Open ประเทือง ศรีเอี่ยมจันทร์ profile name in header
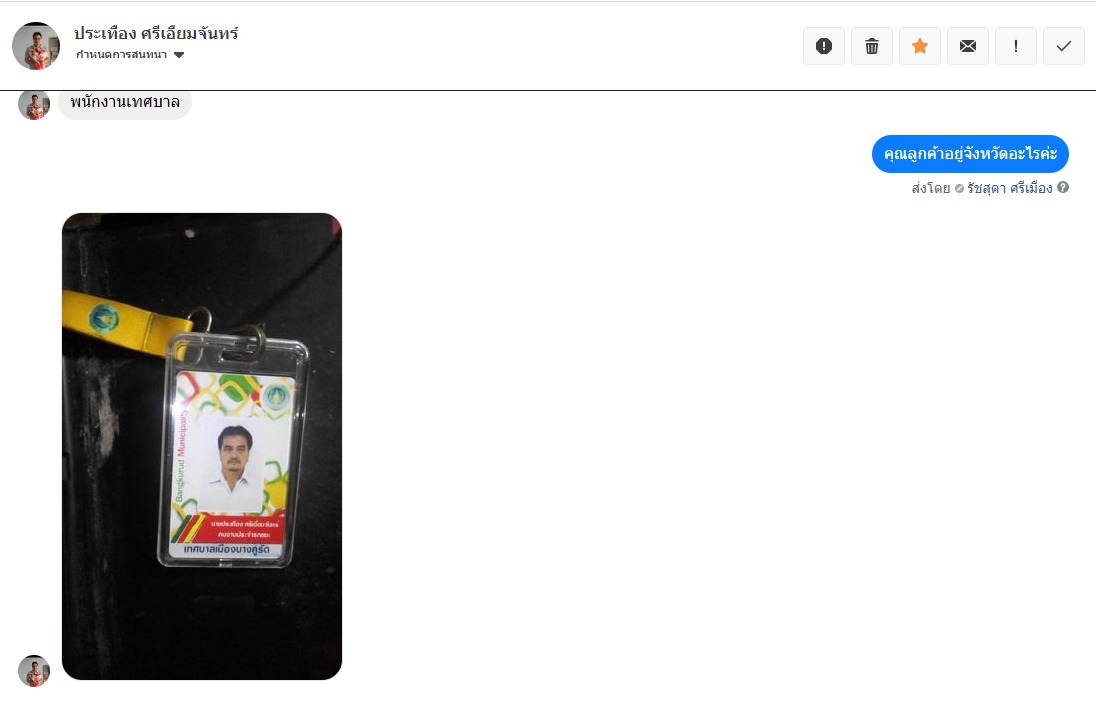Image resolution: width=1096 pixels, height=709 pixels. (x=156, y=33)
